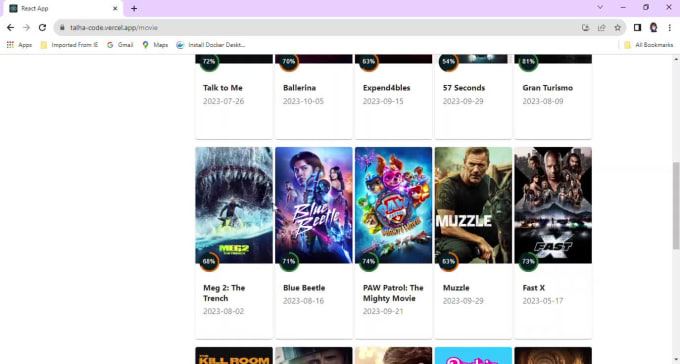Open the share page icon
Image resolution: width=680 pixels, height=364 pixels.
coord(602,28)
